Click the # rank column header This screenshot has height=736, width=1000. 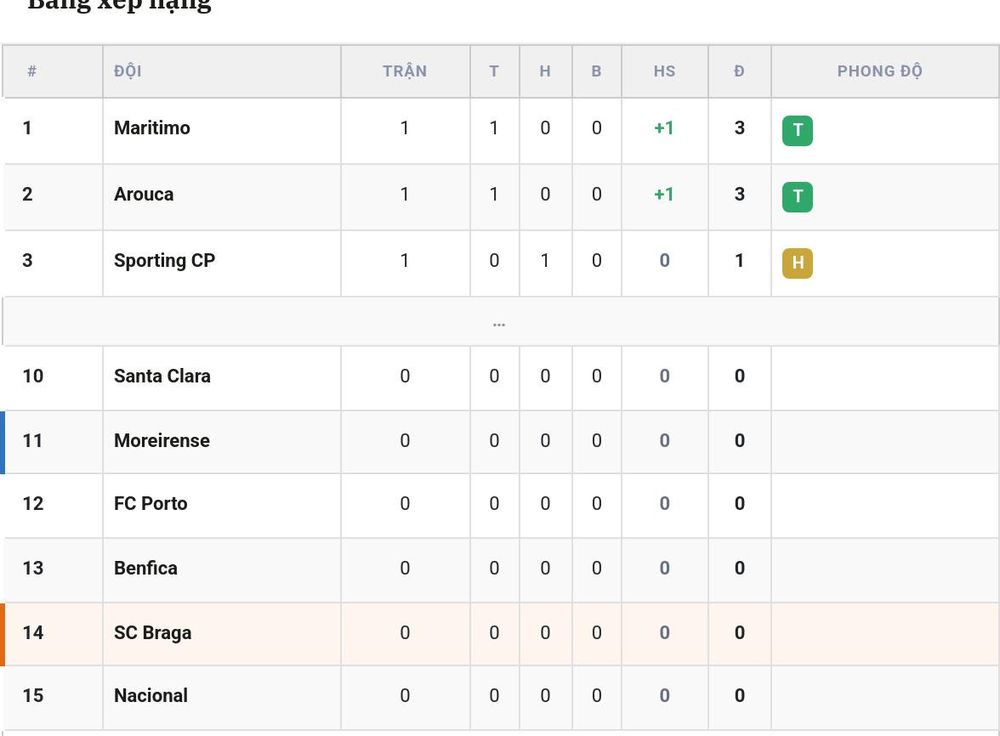coord(32,71)
